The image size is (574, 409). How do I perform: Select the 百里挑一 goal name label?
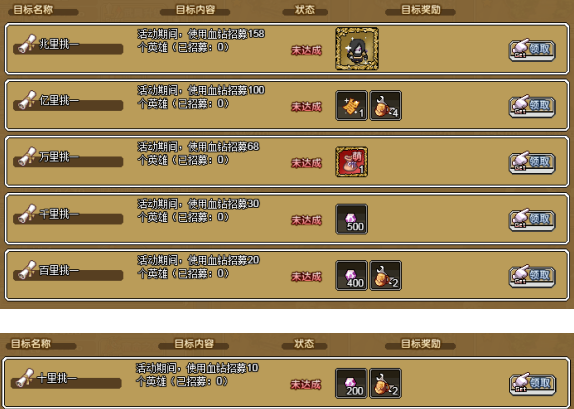pos(59,270)
